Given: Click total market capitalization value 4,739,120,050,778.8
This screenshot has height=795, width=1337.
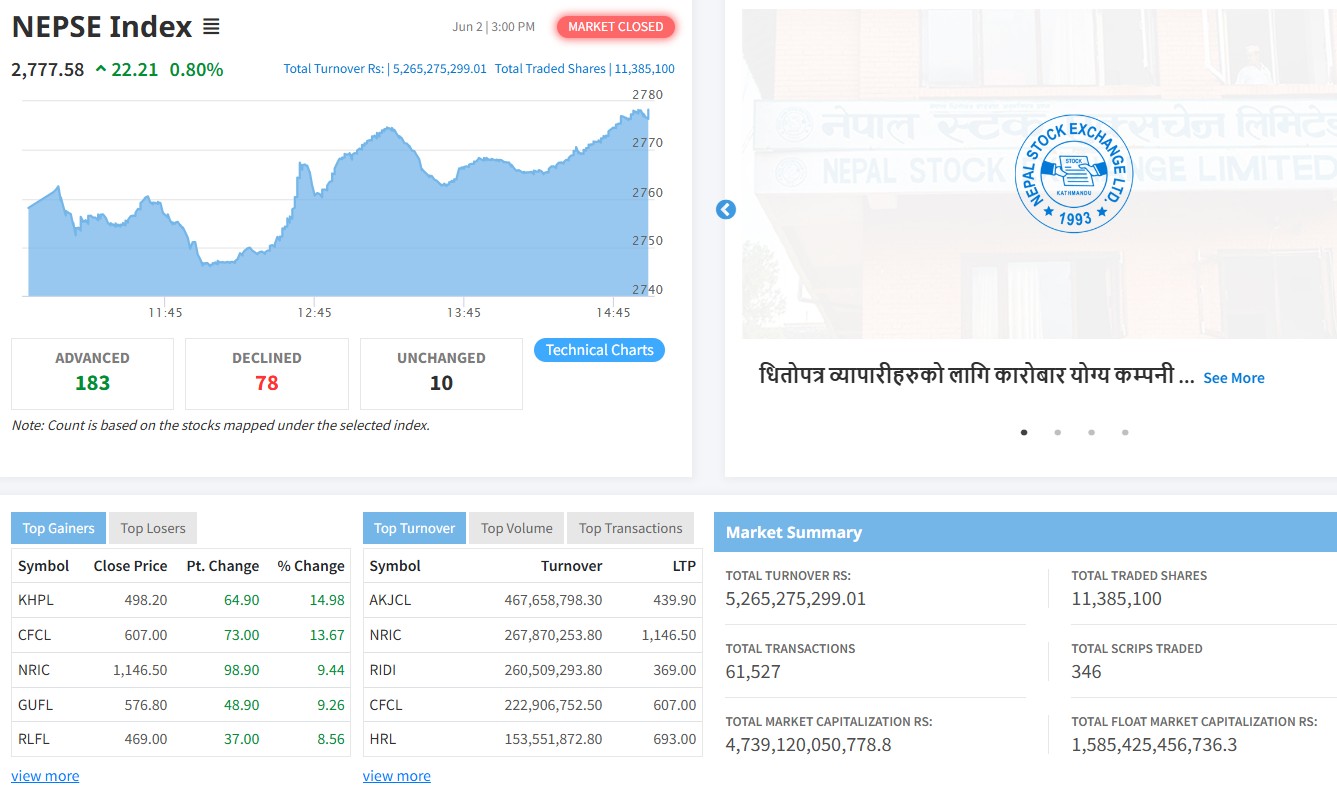Looking at the screenshot, I should pos(808,745).
